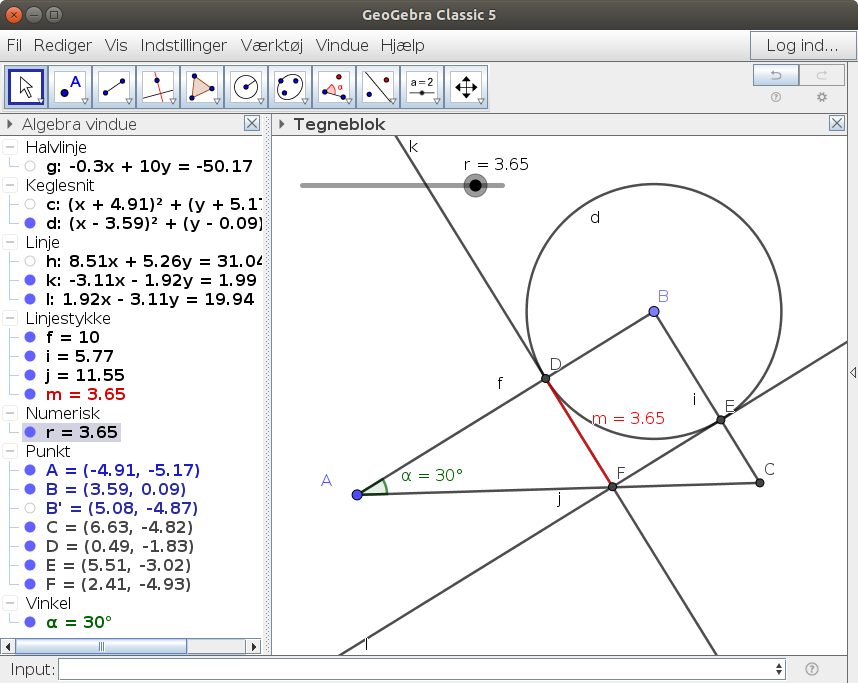The width and height of the screenshot is (858, 683).
Task: Open the Rediger menu
Action: tap(62, 45)
